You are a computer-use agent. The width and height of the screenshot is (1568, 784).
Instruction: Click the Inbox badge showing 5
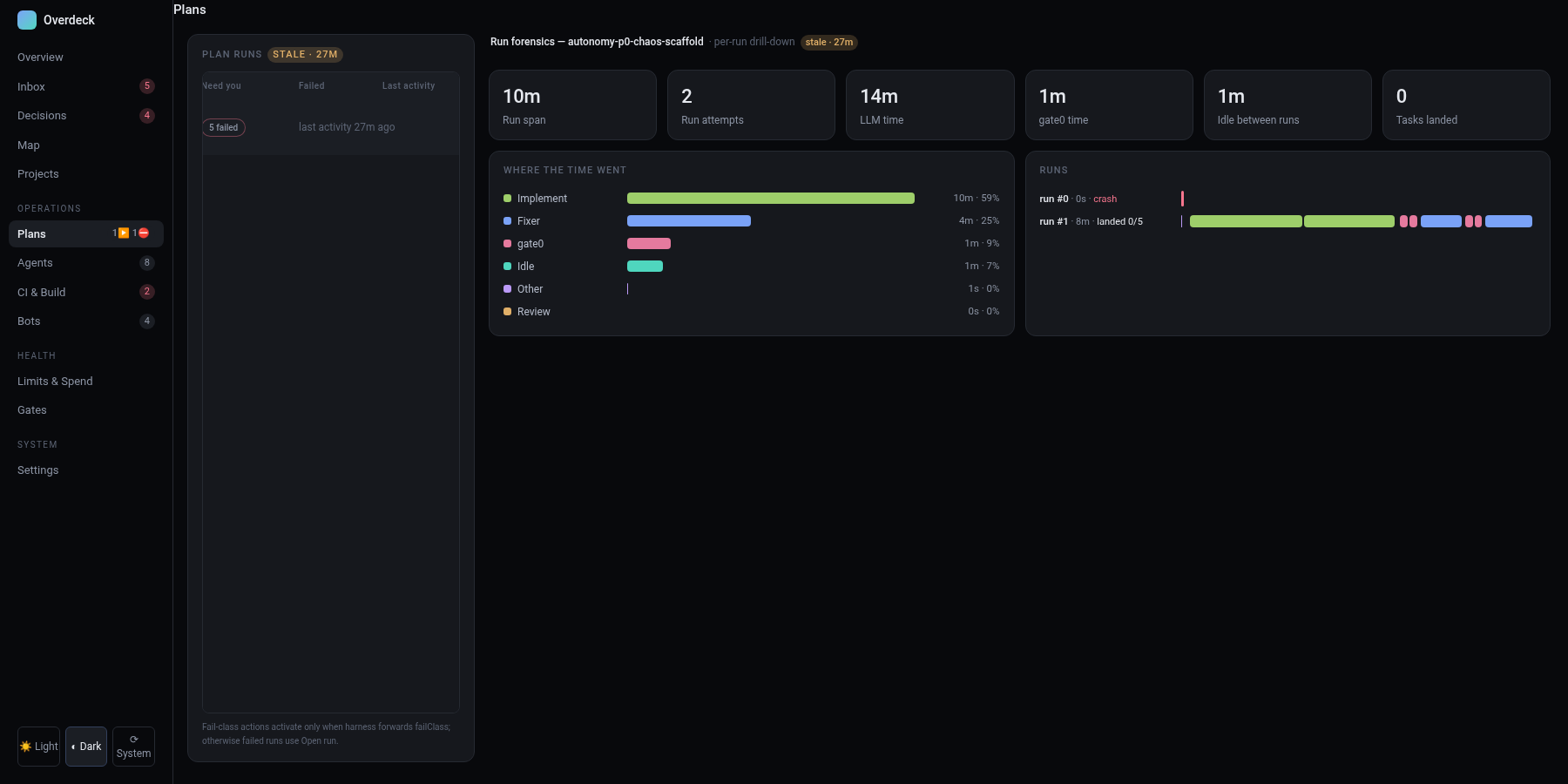[147, 86]
